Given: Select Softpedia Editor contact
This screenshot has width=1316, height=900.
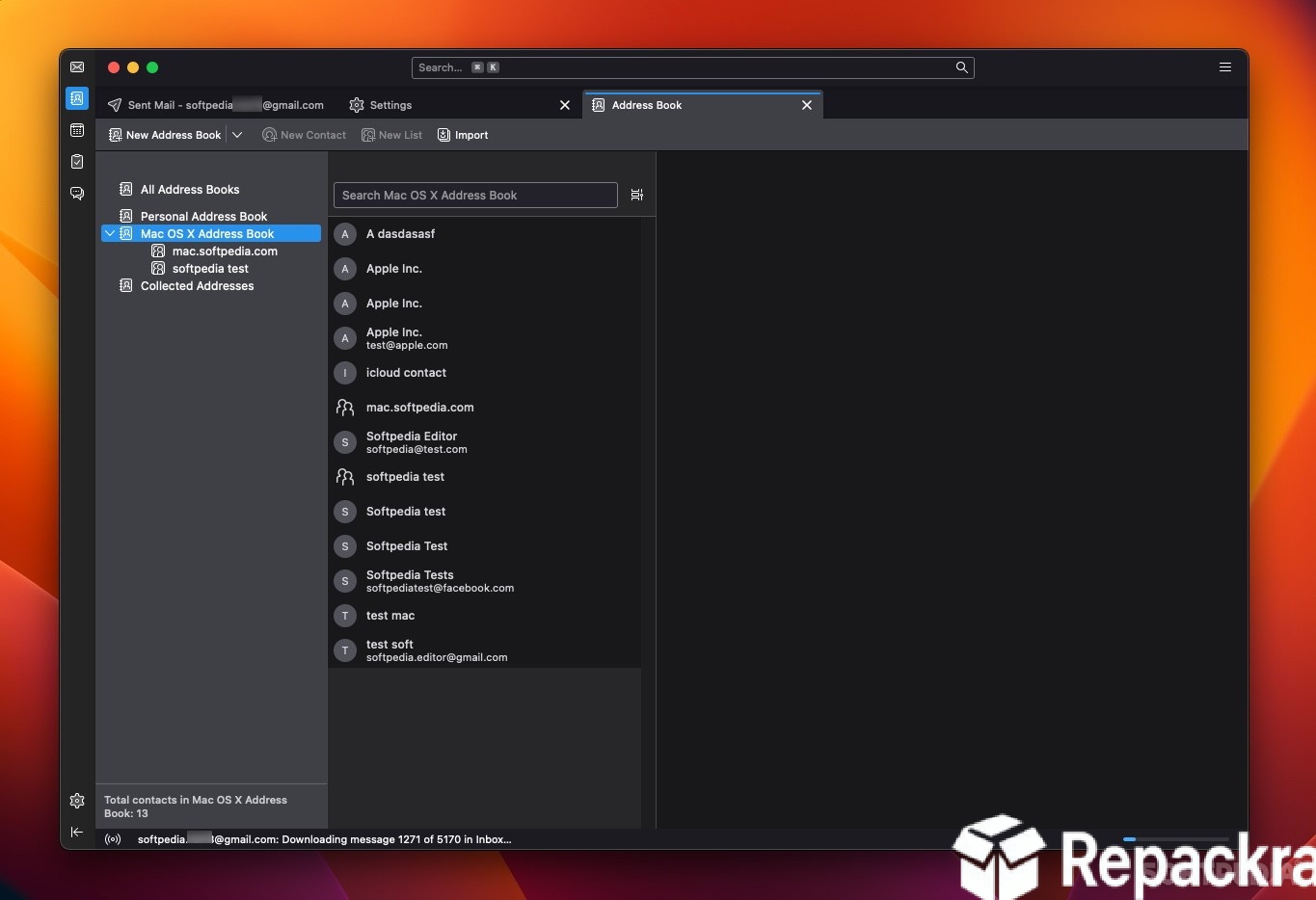Looking at the screenshot, I should coord(485,442).
